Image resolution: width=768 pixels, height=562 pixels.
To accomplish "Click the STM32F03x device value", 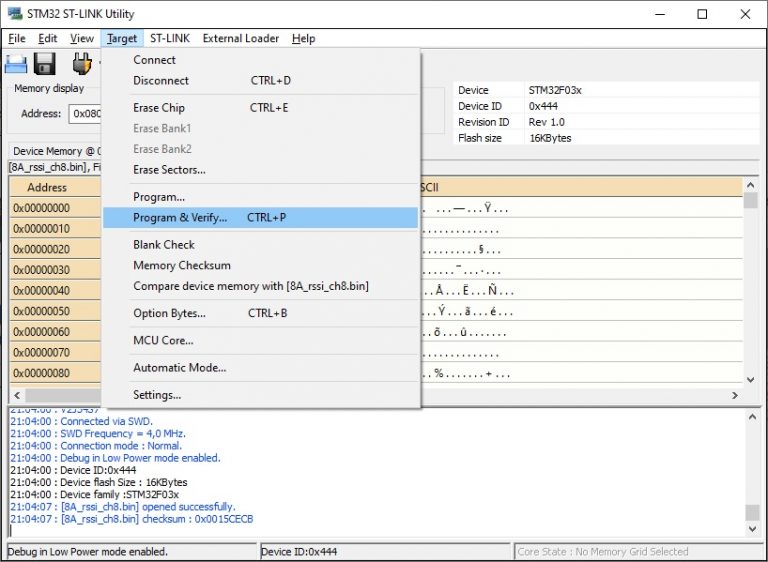I will [555, 90].
